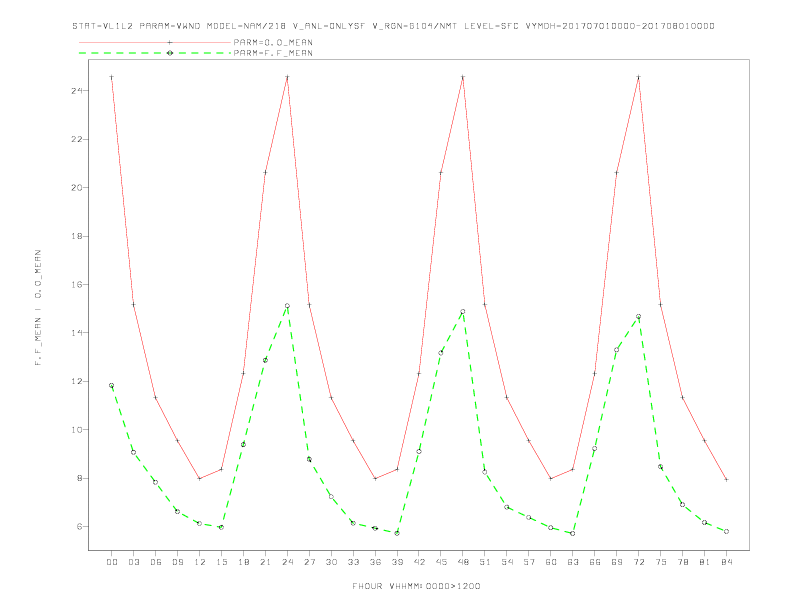Screen dimensions: 792x612
Task: Click the red line minimum point at hour 60
Action: (551, 479)
